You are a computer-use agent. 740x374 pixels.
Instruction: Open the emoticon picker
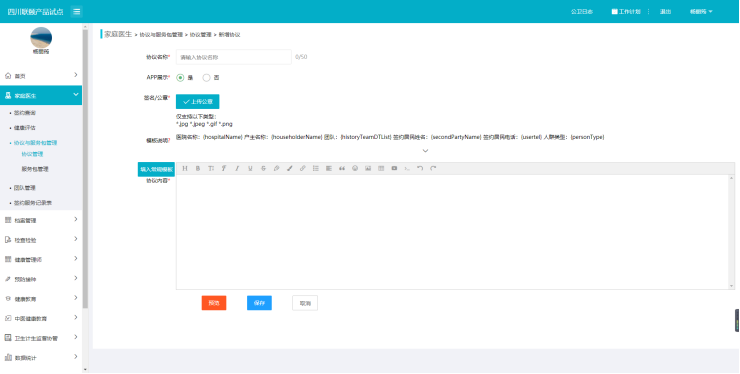[x=355, y=169]
